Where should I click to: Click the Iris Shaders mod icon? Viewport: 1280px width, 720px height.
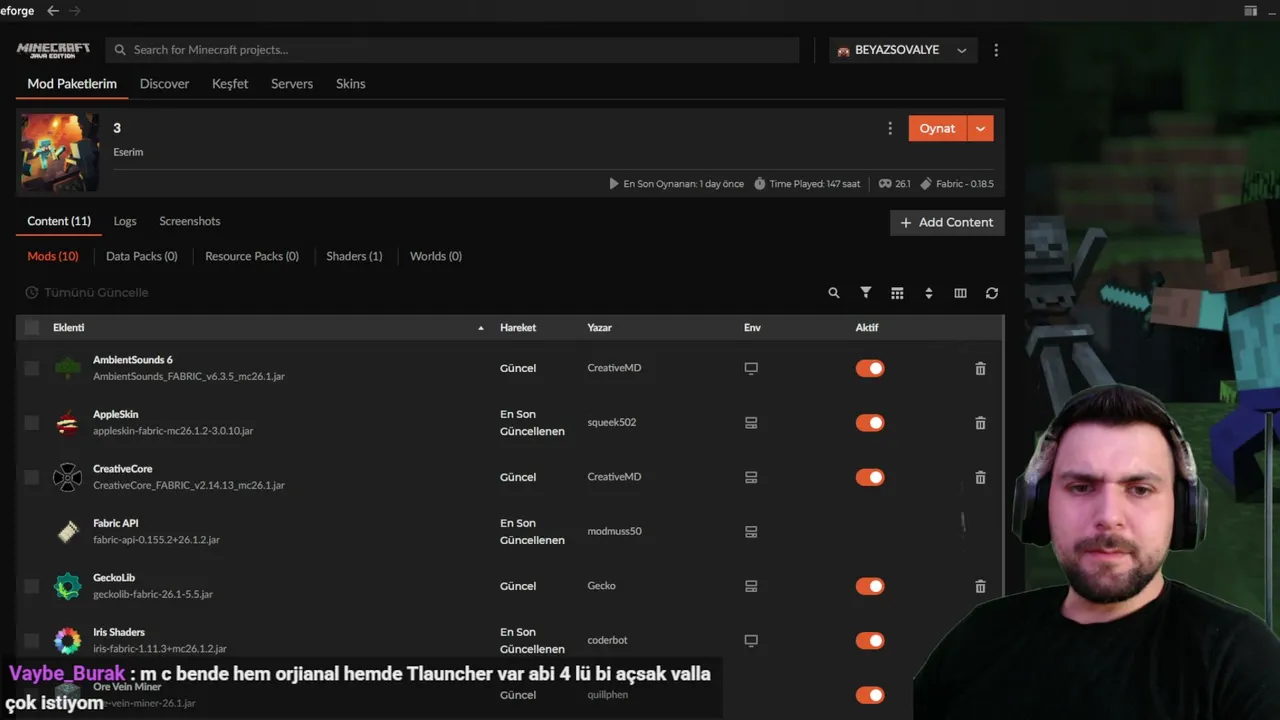(67, 641)
